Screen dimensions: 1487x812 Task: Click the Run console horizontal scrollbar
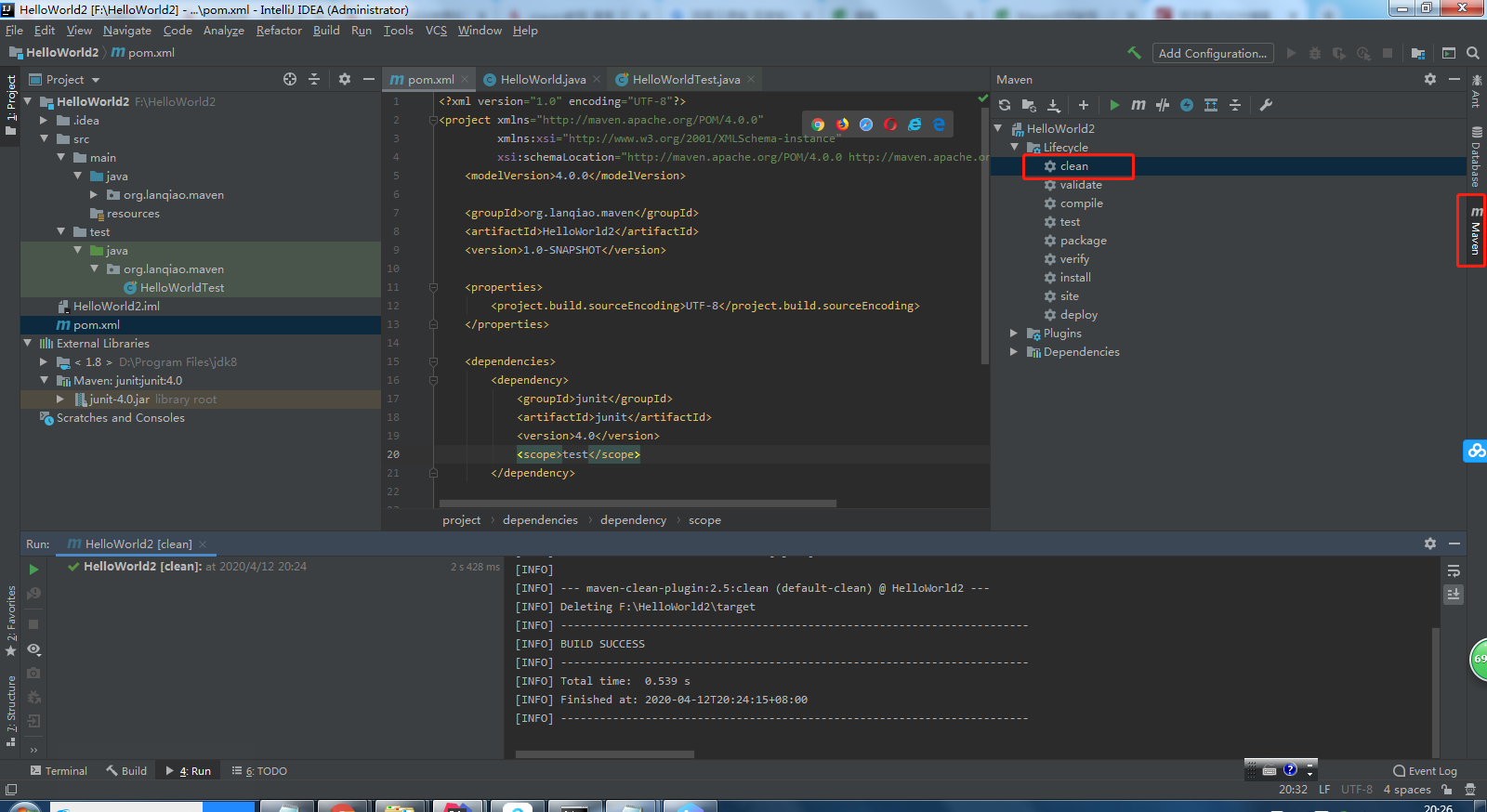pos(604,754)
